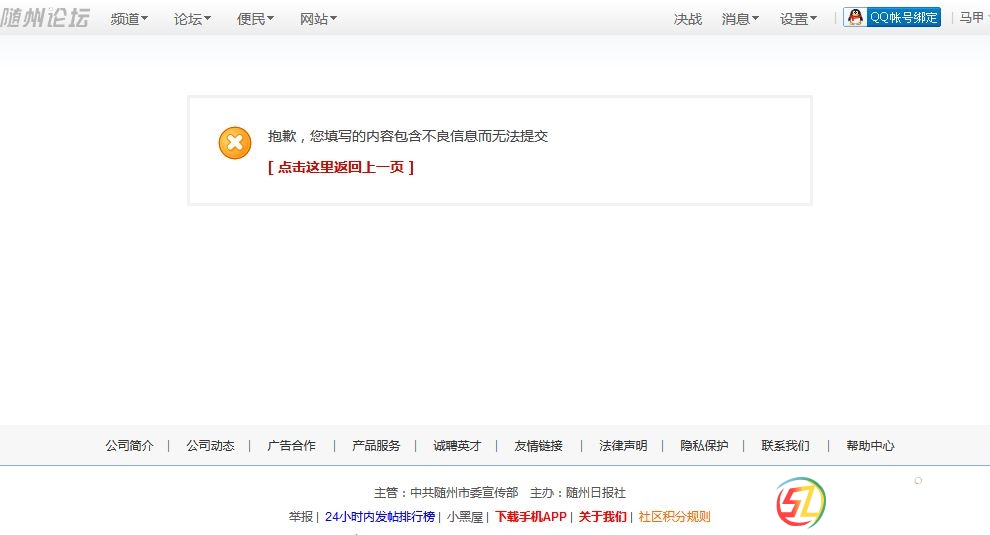Viewport: 990px width, 535px height.
Task: Click the orange error X icon
Action: pyautogui.click(x=235, y=143)
